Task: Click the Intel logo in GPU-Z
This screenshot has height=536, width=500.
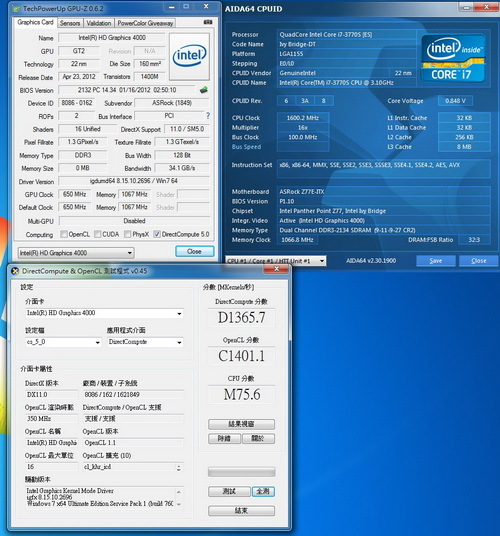Action: point(189,56)
